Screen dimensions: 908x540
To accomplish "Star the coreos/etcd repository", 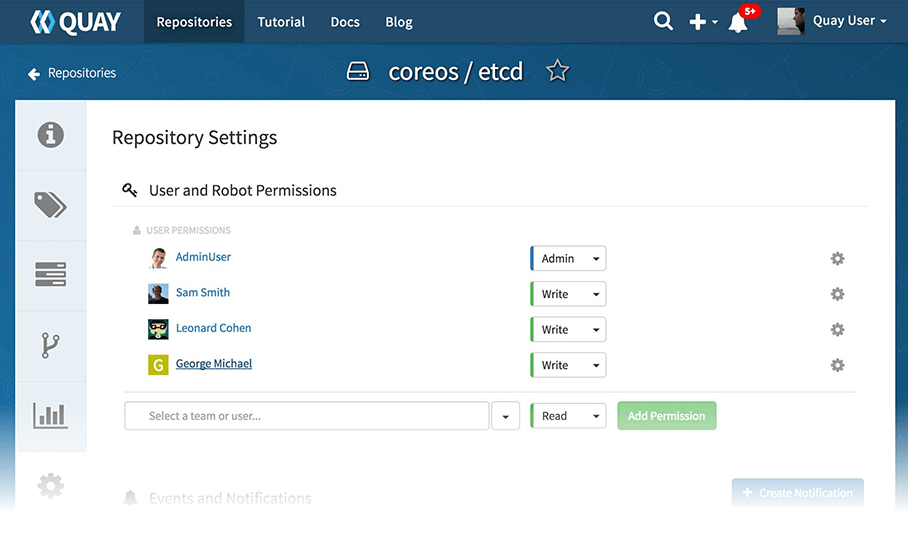I will [x=558, y=71].
